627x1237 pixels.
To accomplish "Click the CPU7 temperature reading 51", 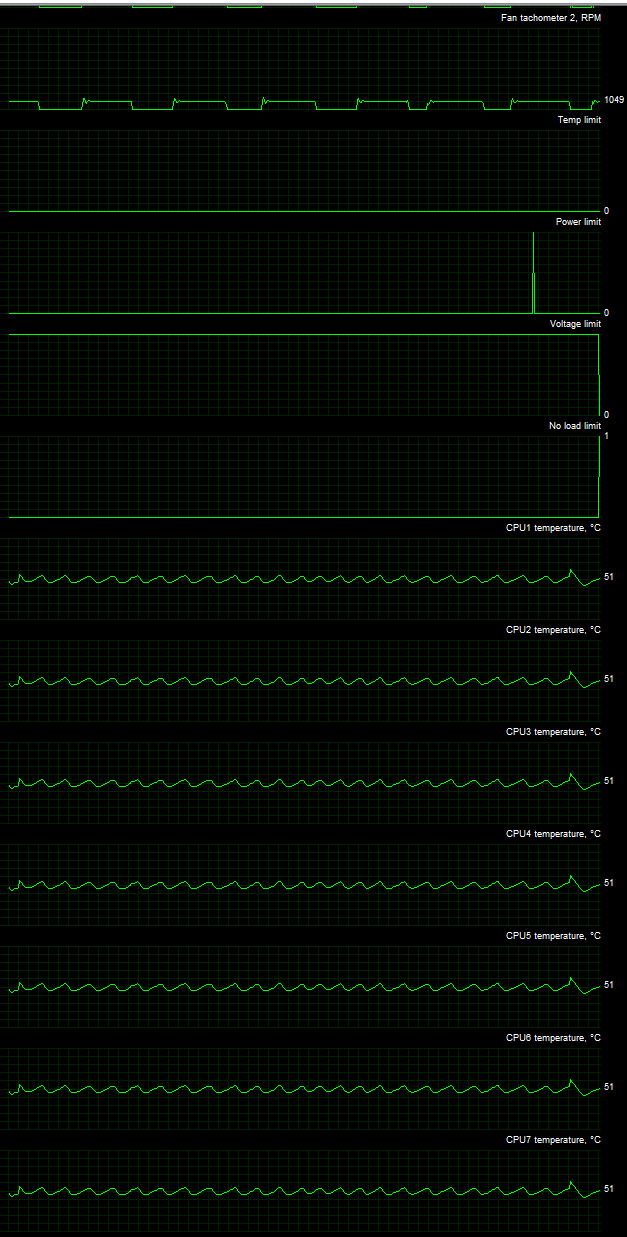I will 609,1189.
